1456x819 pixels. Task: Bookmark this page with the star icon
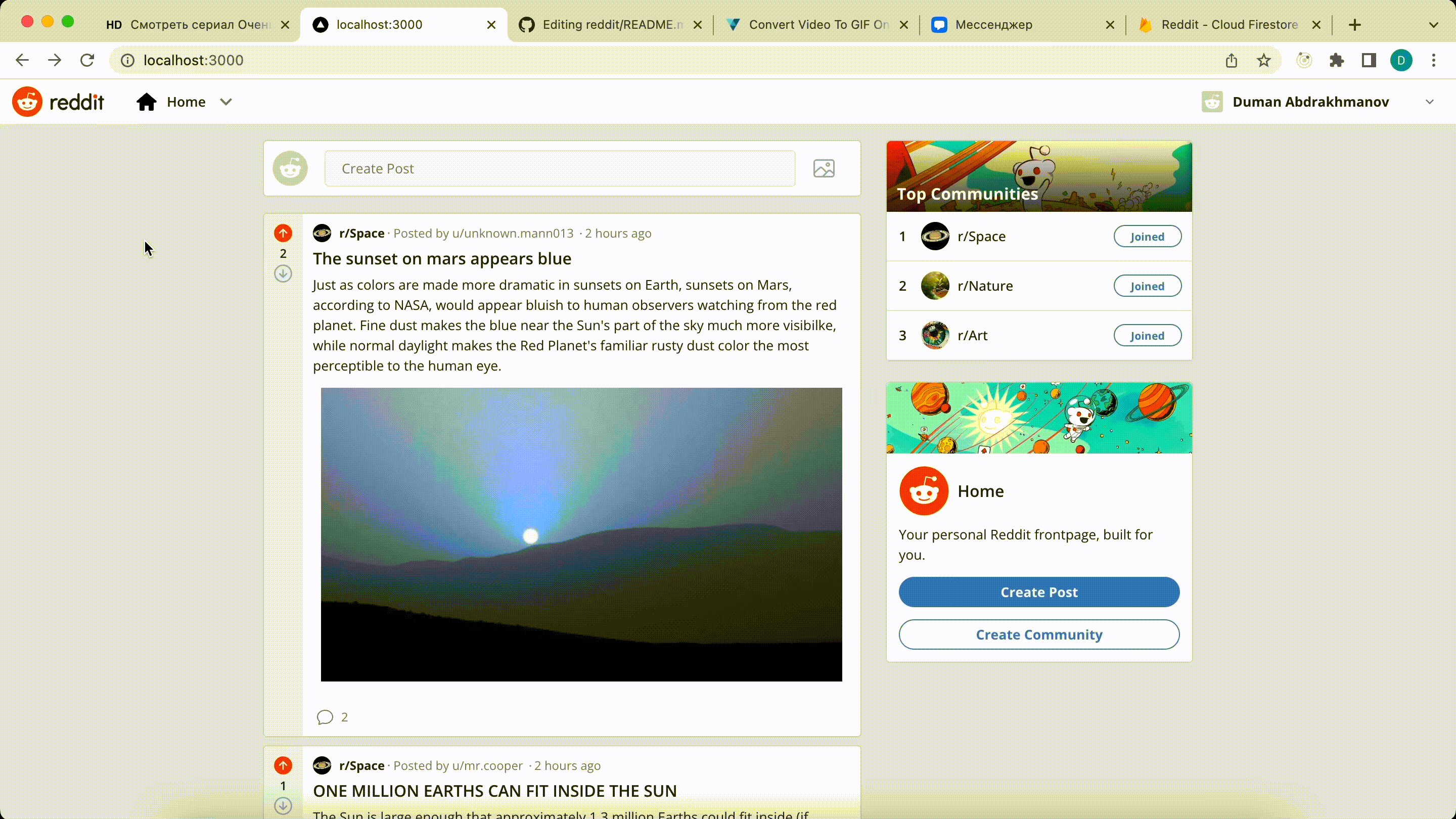pos(1264,61)
